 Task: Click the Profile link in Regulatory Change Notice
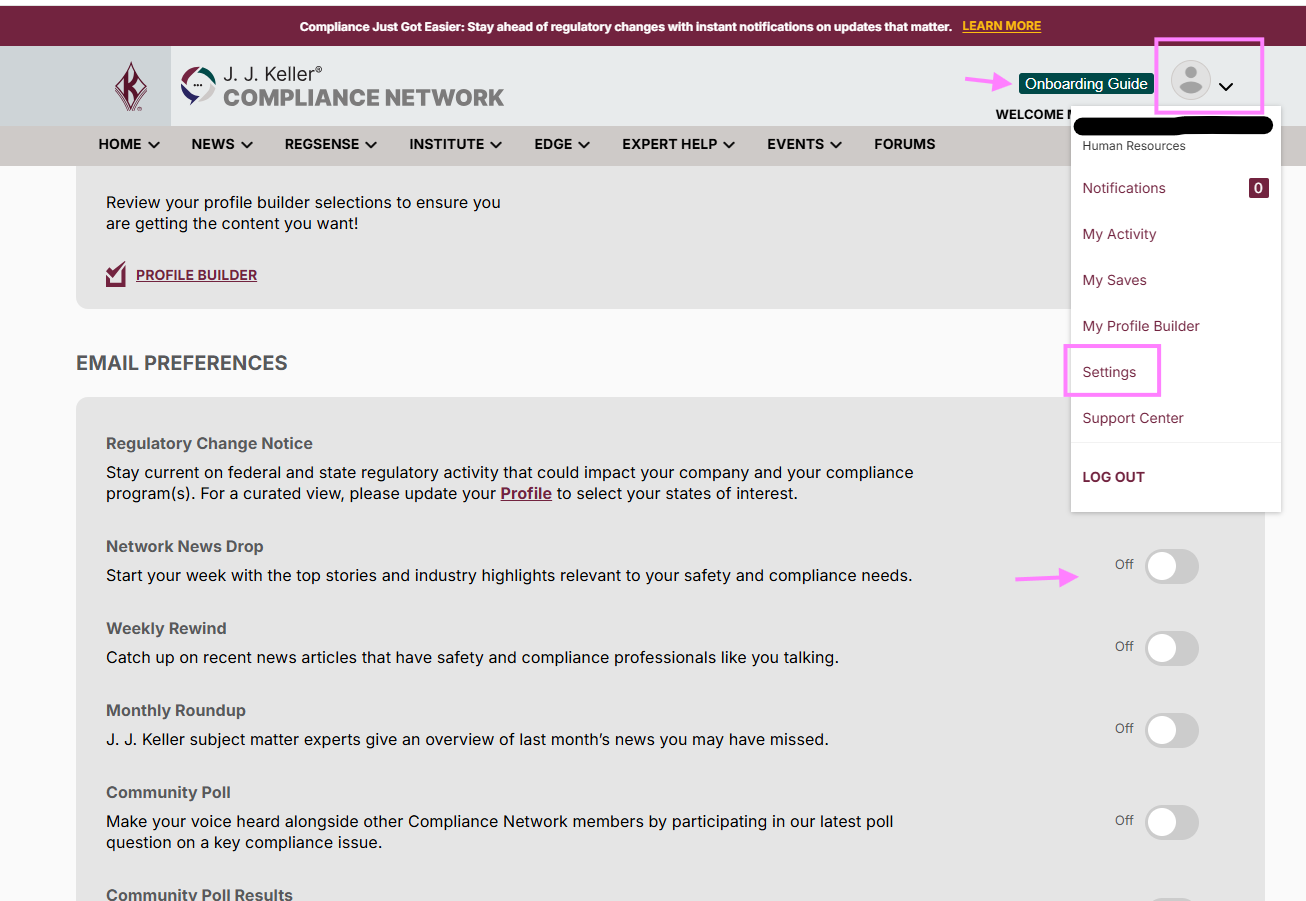point(526,493)
